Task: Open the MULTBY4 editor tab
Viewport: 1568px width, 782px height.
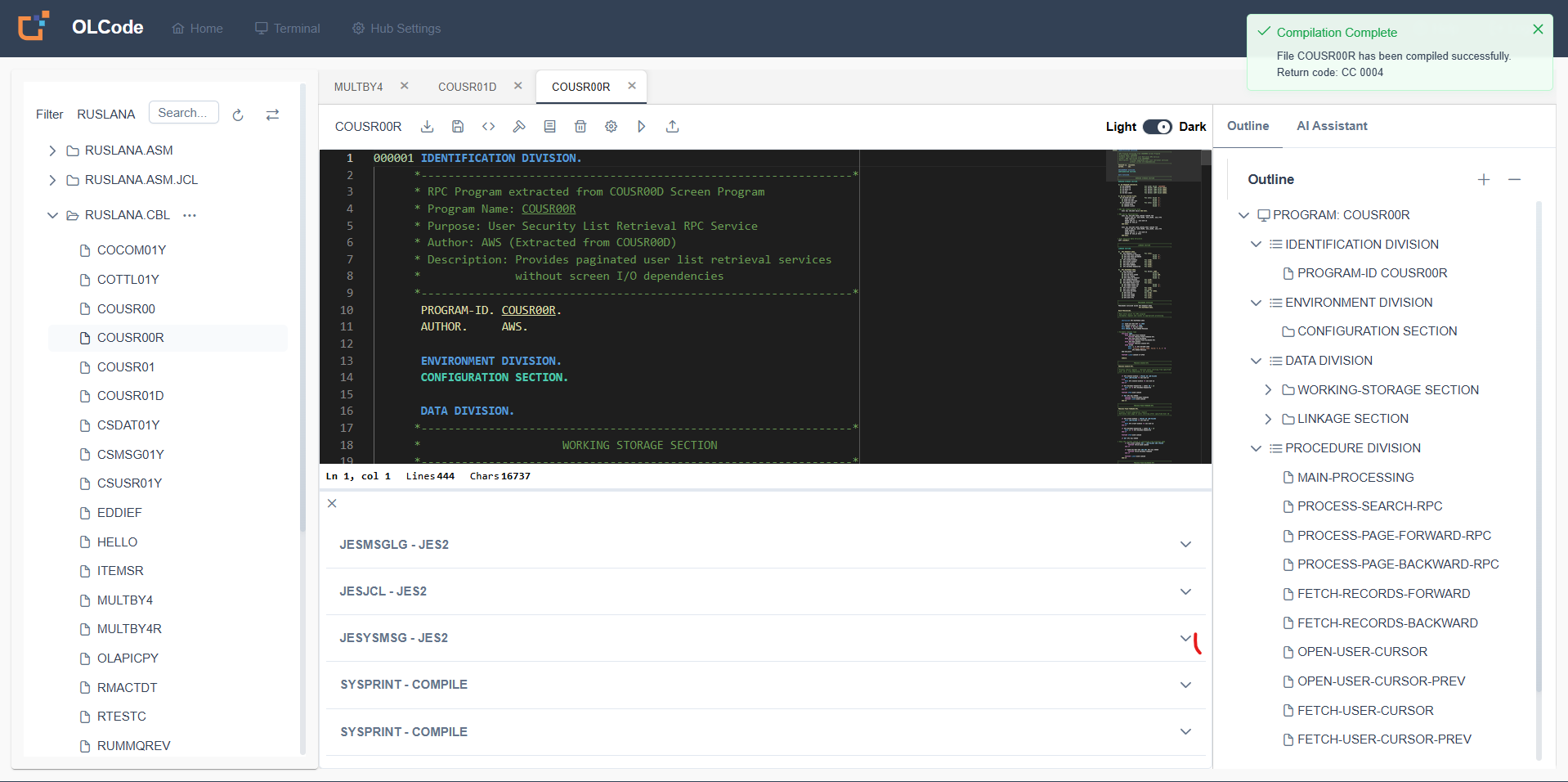Action: [357, 86]
